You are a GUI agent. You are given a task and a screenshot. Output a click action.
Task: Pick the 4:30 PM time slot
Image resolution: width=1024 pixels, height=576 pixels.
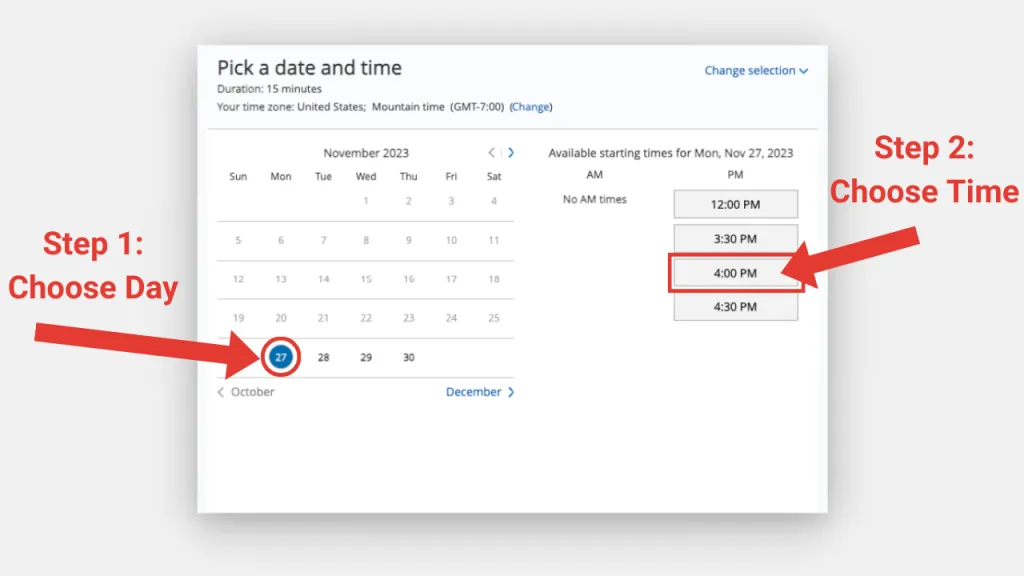point(735,307)
